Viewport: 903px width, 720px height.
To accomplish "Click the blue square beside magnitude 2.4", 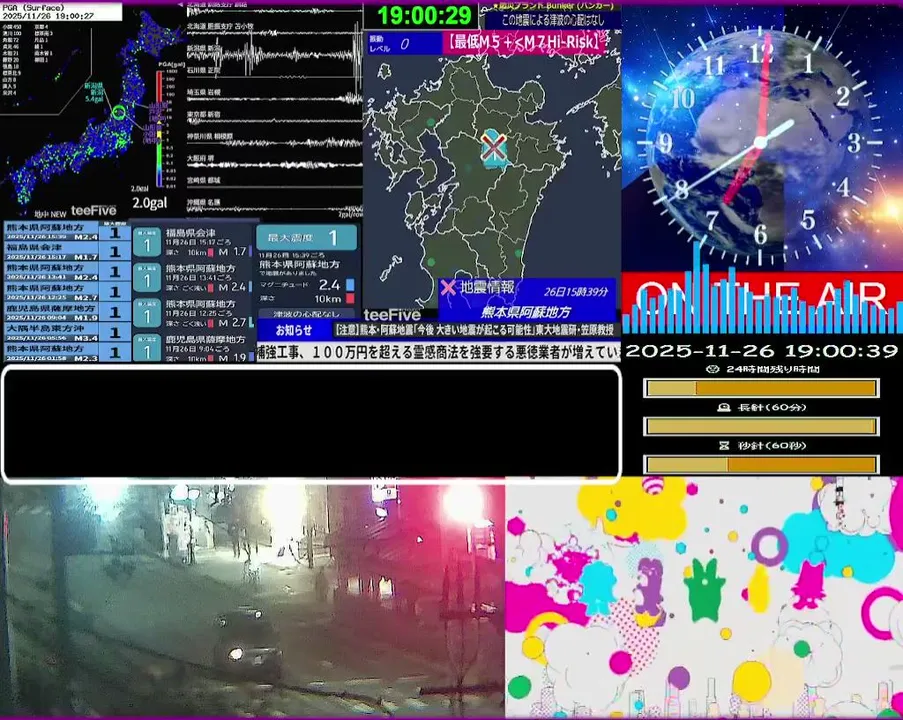I will [350, 285].
